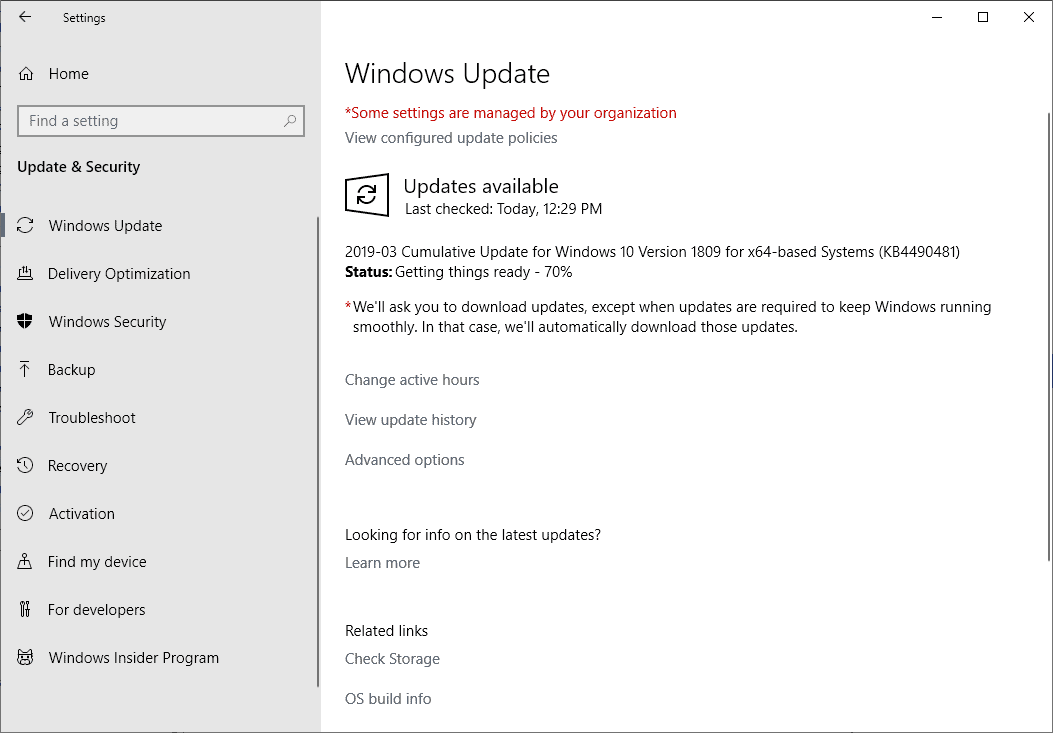The height and width of the screenshot is (733, 1053).
Task: Select the Backup icon
Action: [x=25, y=369]
